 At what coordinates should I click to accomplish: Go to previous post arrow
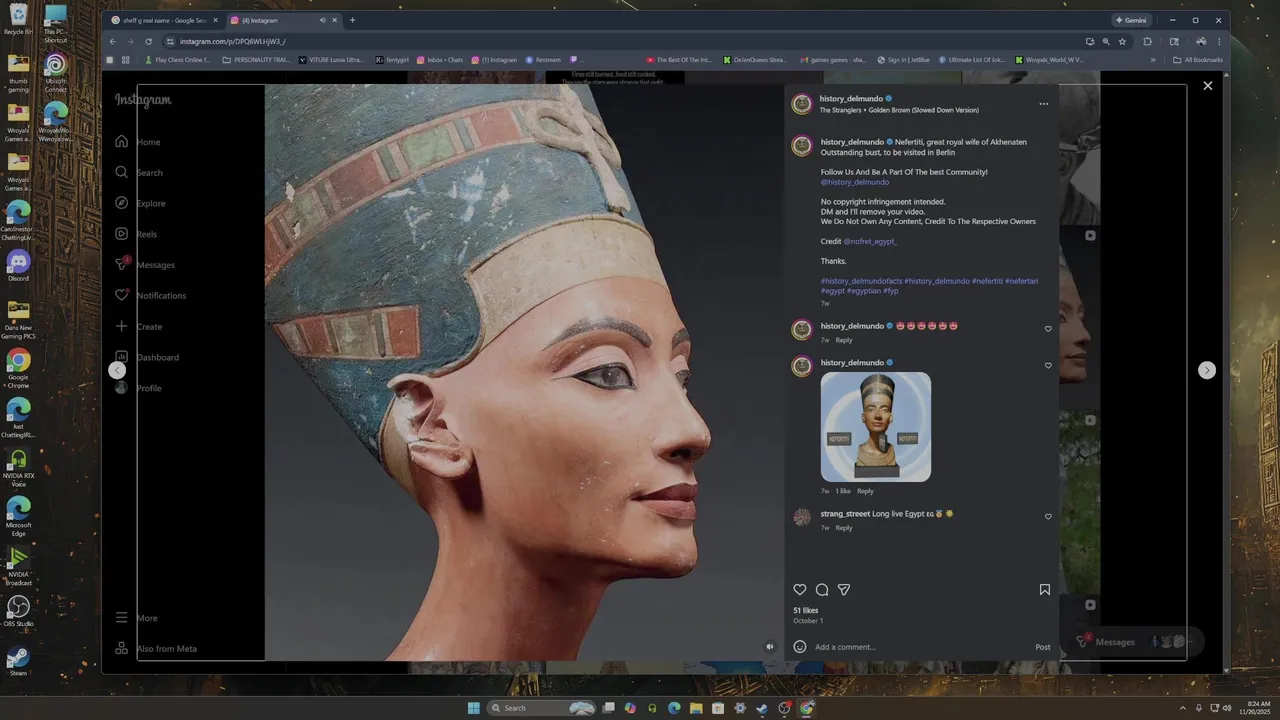pyautogui.click(x=117, y=370)
